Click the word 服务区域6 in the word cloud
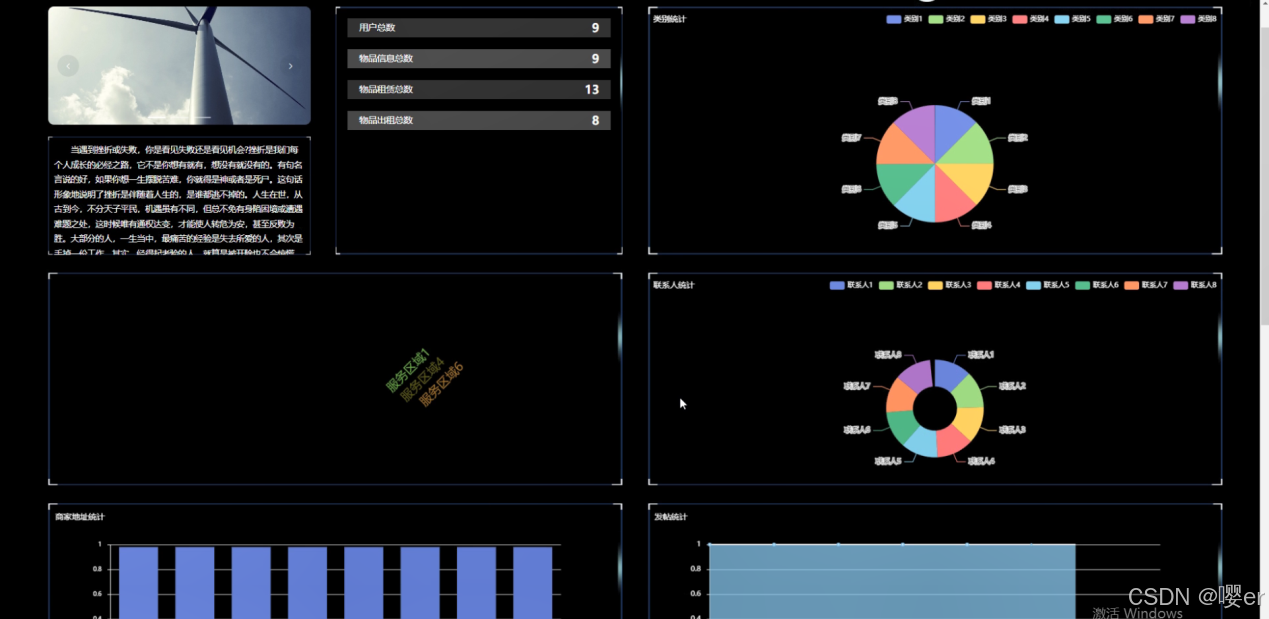The image size is (1269, 619). [441, 384]
